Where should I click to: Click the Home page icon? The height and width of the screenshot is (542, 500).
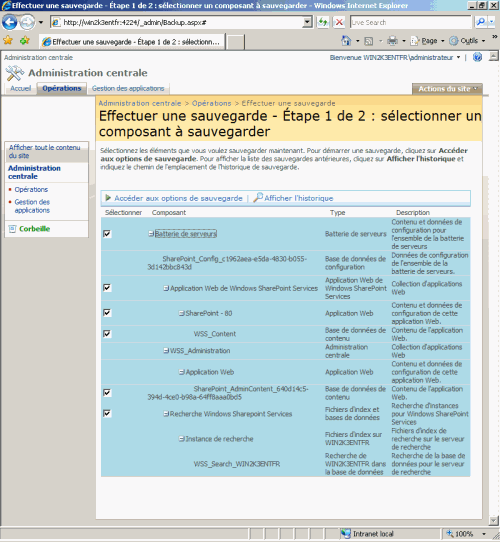pyautogui.click(x=346, y=41)
